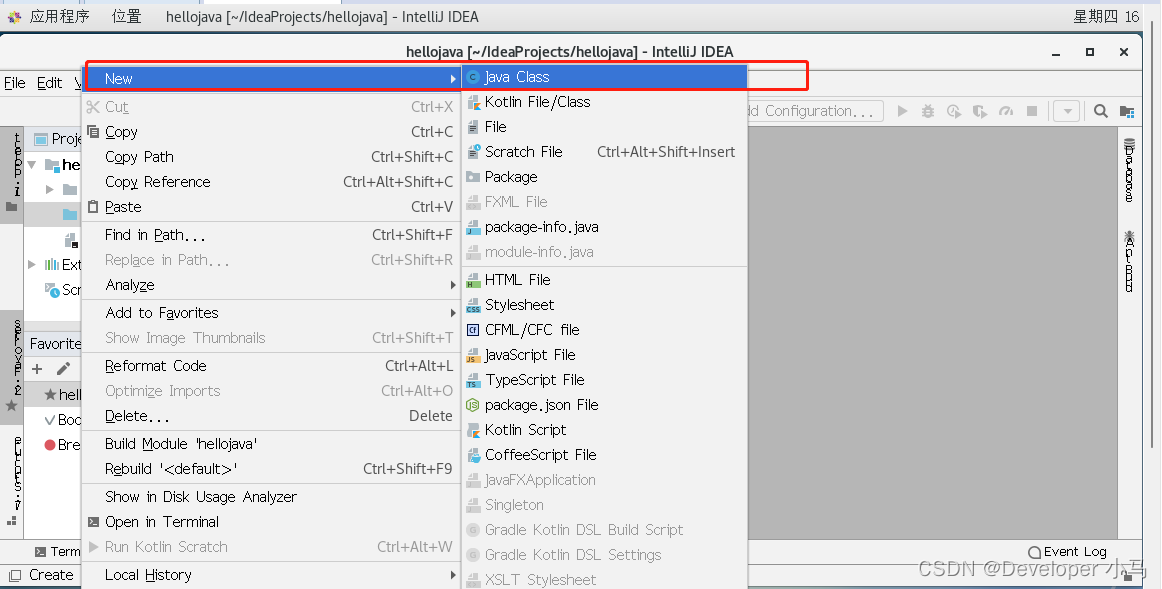
Task: Click the clock showing 星期四
Action: point(1106,16)
